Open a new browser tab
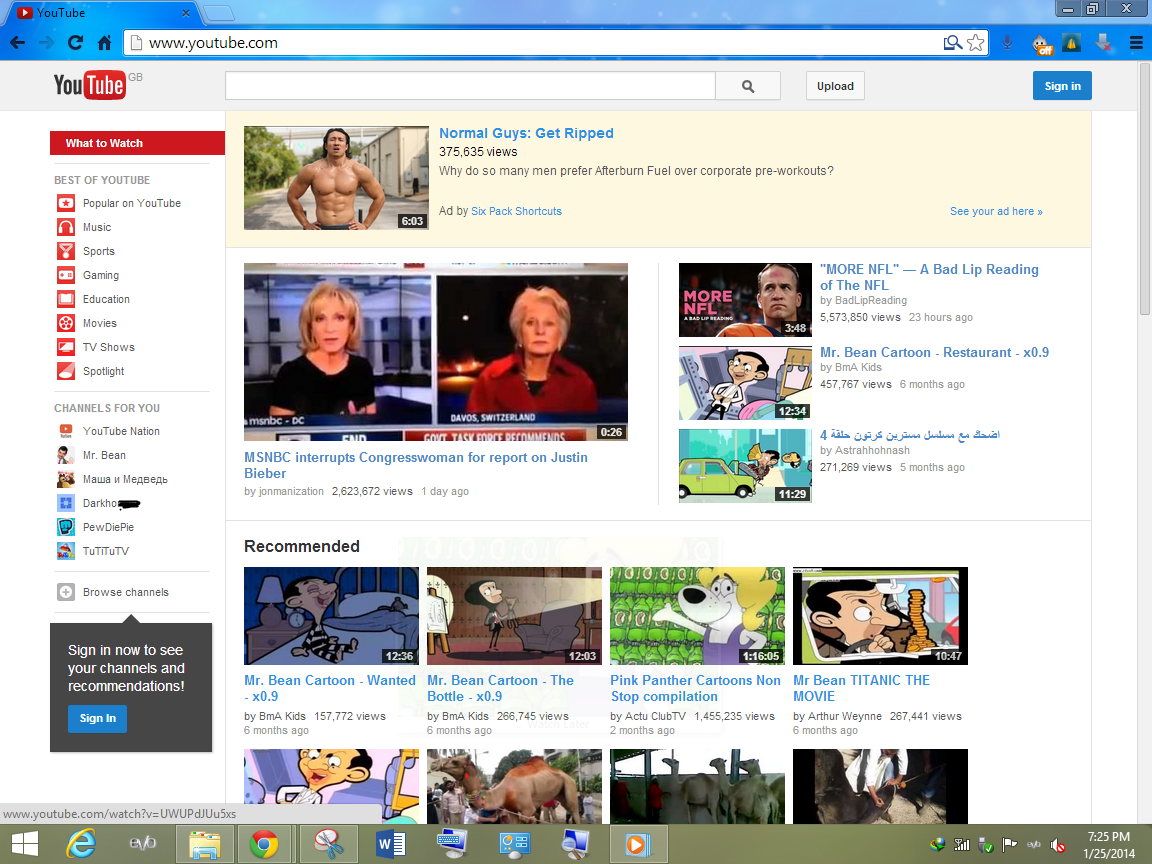 218,13
